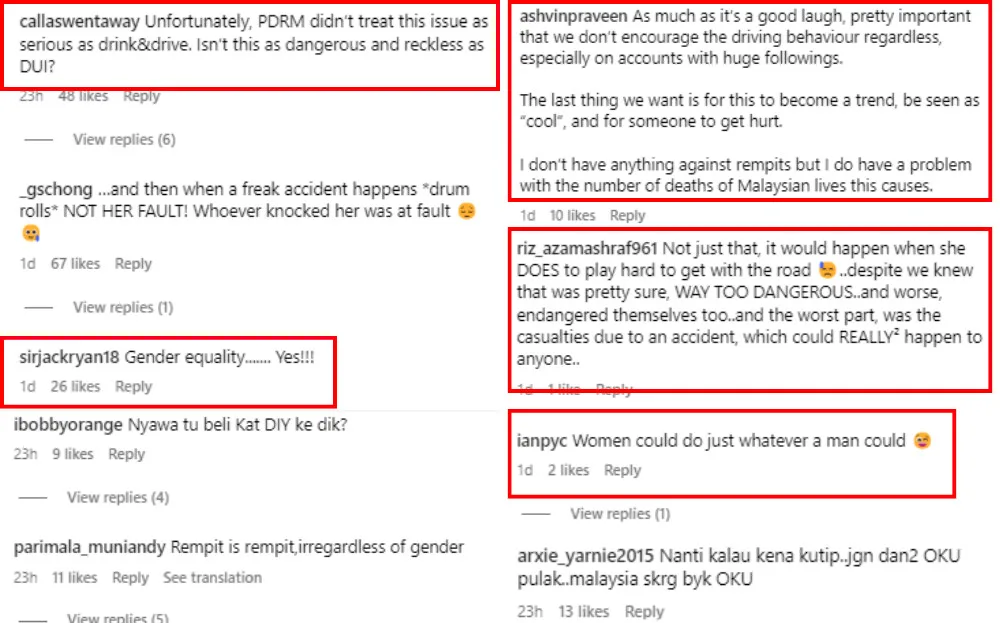Image resolution: width=1000 pixels, height=623 pixels.
Task: View 26 likes on sirjackryan18's comment
Action: [x=76, y=386]
